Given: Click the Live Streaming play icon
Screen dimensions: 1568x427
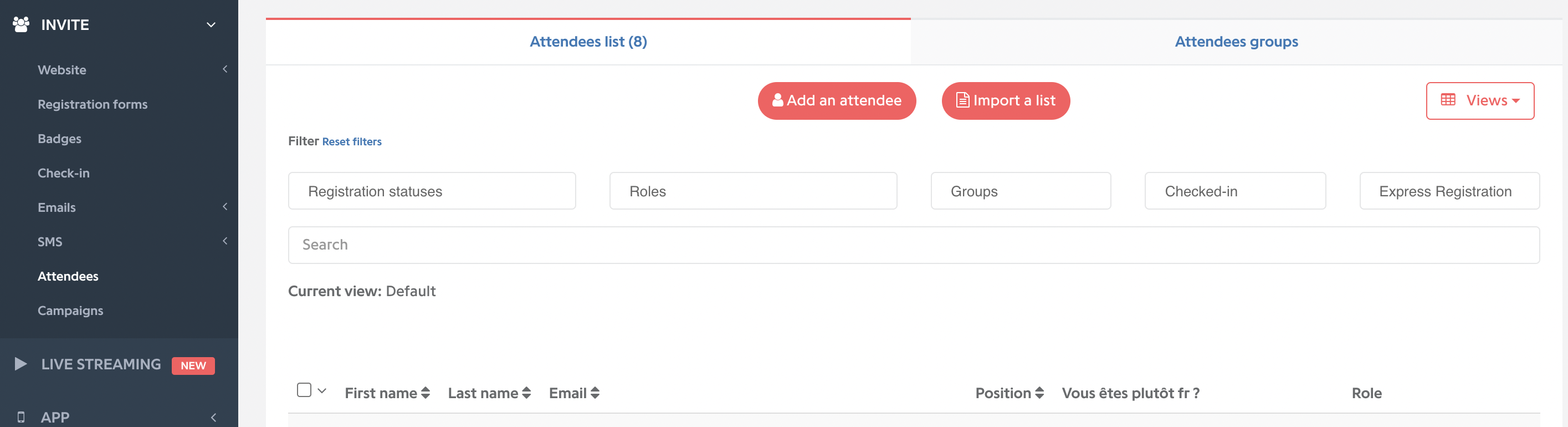Looking at the screenshot, I should (x=21, y=364).
